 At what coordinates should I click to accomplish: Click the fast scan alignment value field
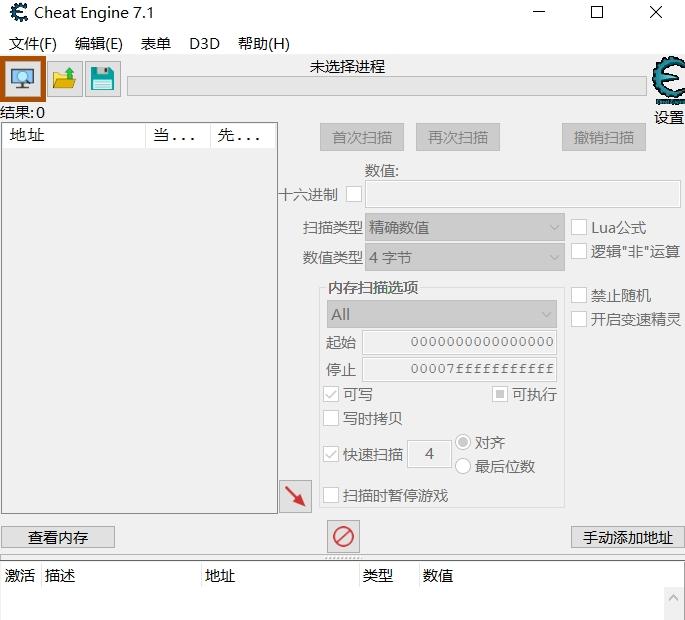tap(429, 454)
